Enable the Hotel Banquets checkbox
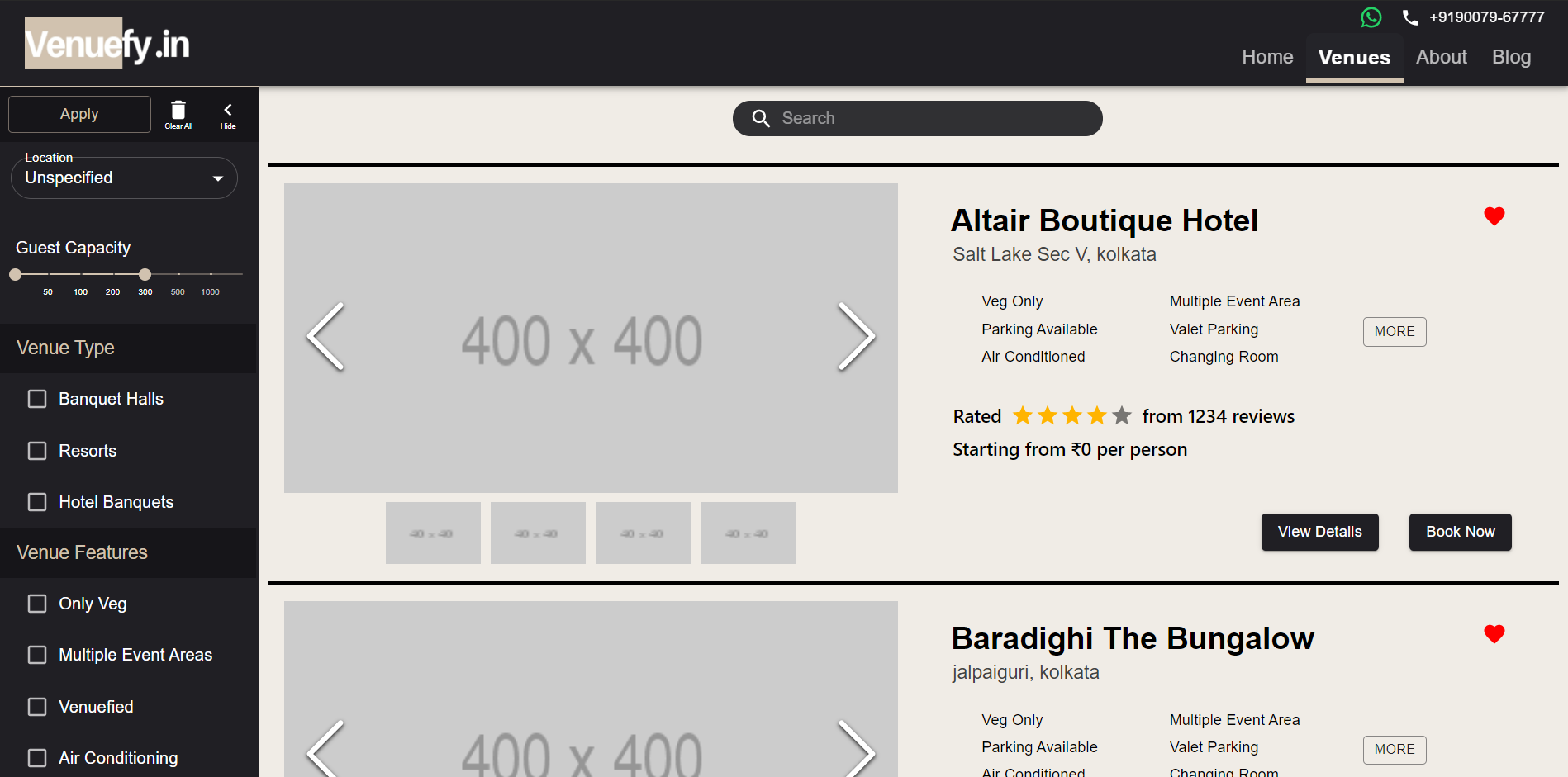 (37, 502)
